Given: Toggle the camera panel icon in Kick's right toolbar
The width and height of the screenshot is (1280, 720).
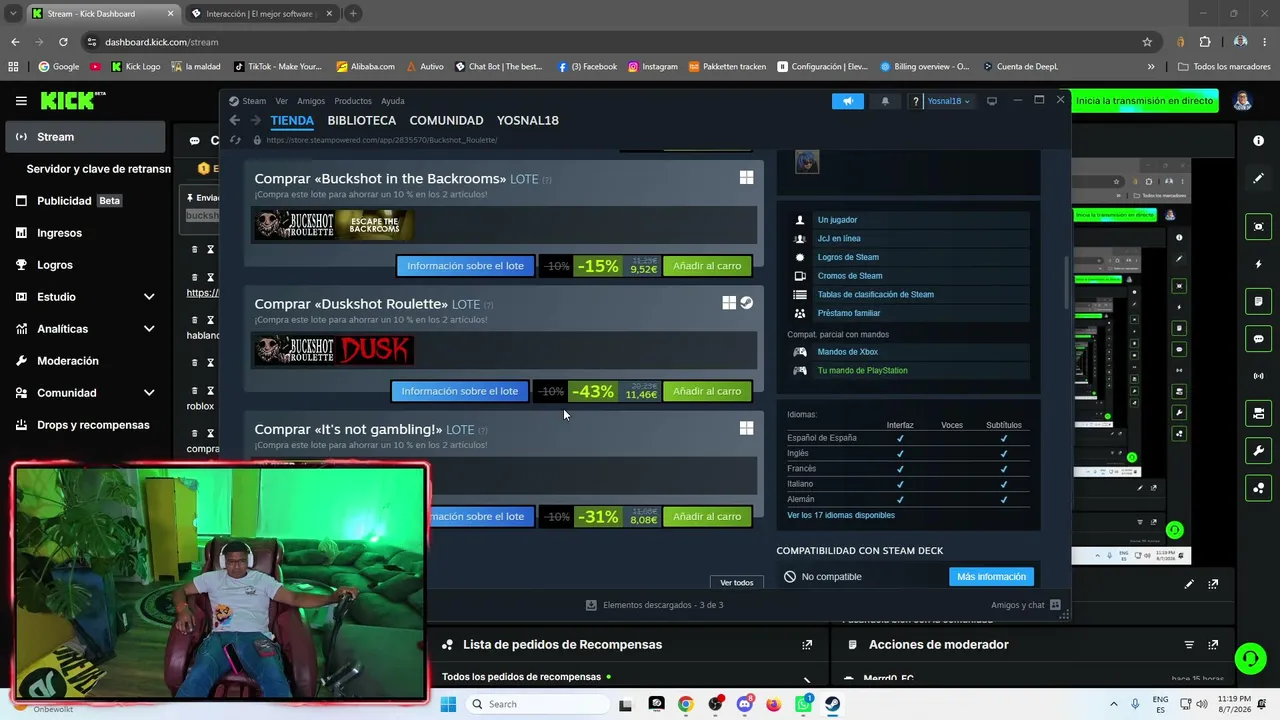Looking at the screenshot, I should pyautogui.click(x=1258, y=413).
